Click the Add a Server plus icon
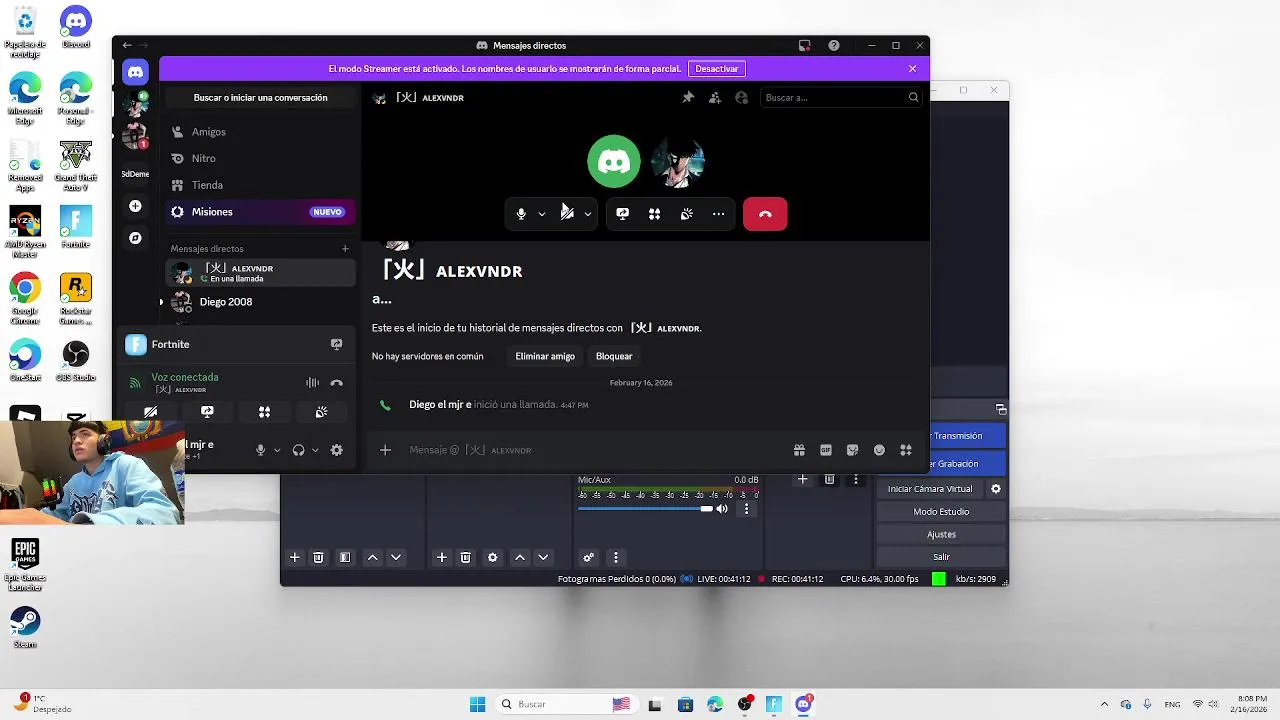1280x720 pixels. coord(135,206)
